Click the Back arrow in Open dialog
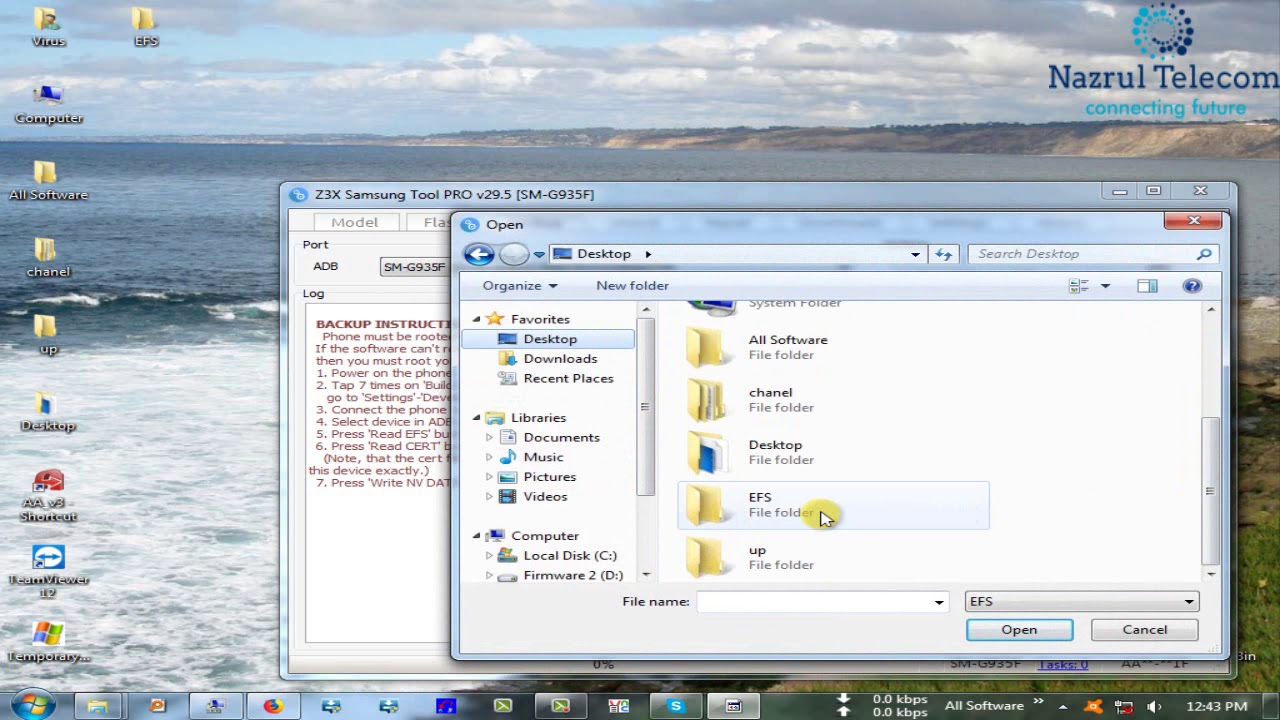The width and height of the screenshot is (1280, 720). (479, 254)
